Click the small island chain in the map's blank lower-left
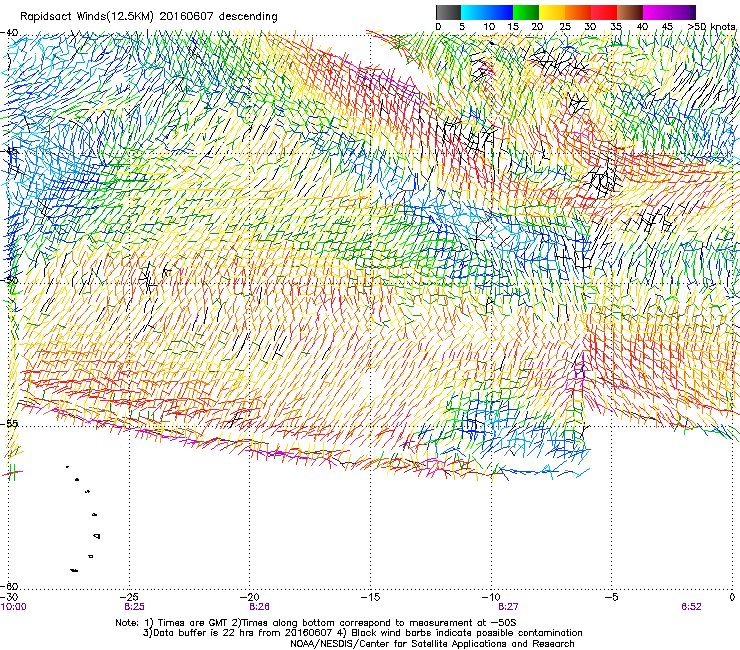This screenshot has height=650, width=740. point(84,519)
